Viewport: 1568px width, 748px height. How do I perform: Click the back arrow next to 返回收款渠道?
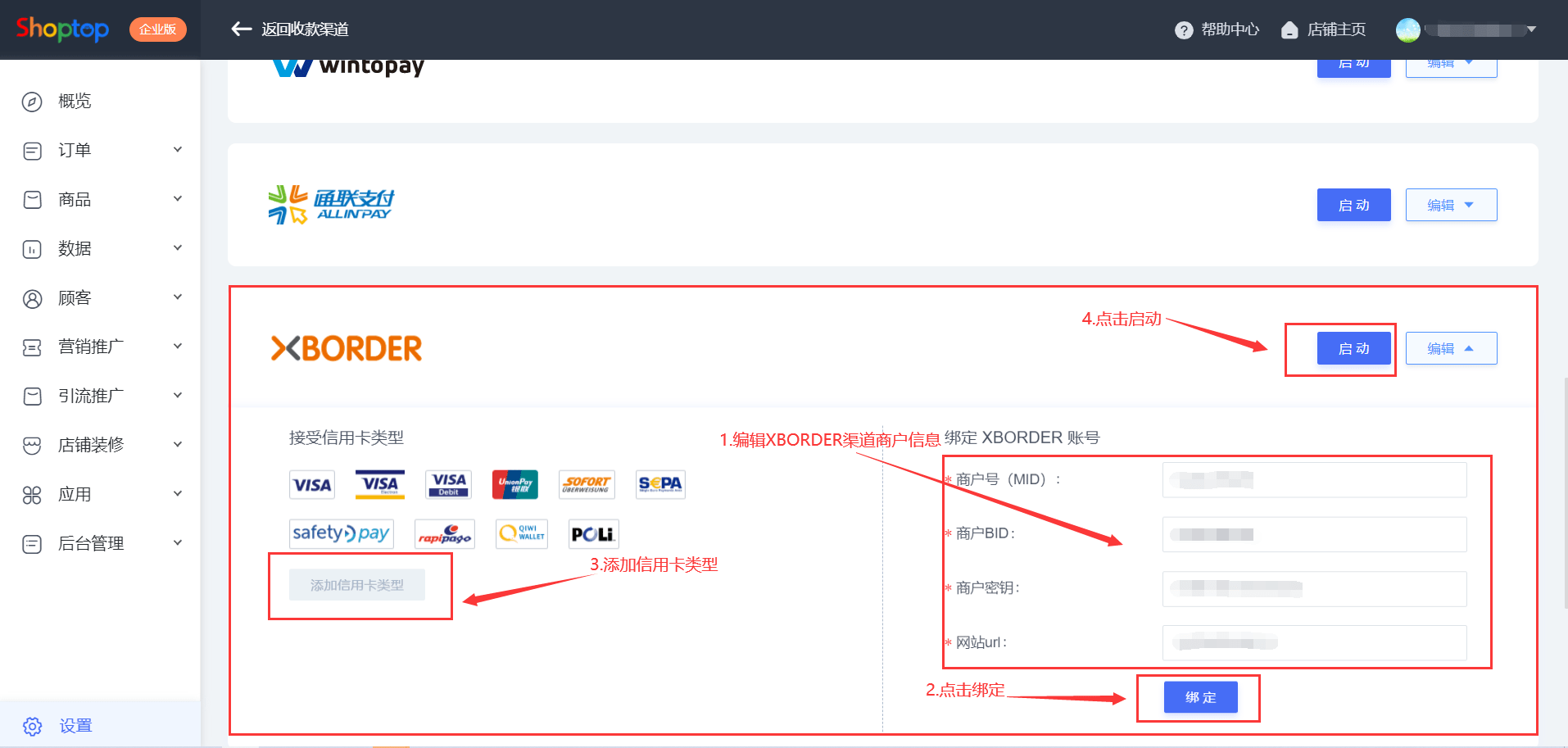241,29
